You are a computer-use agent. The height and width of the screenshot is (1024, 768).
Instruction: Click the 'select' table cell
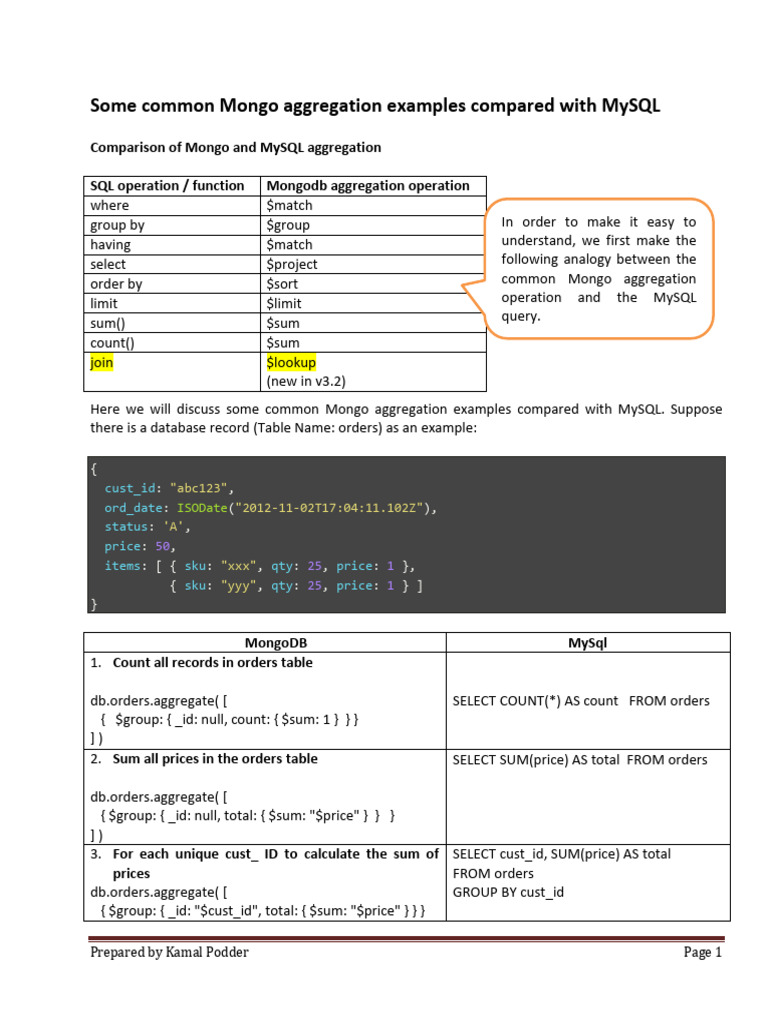coord(172,264)
